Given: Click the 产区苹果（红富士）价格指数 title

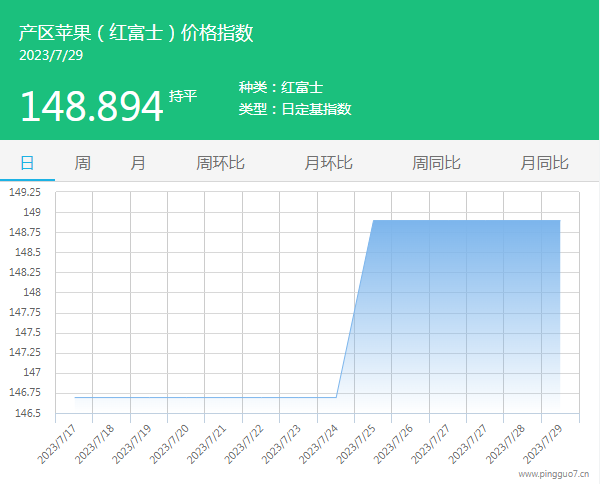Looking at the screenshot, I should coord(136,33).
